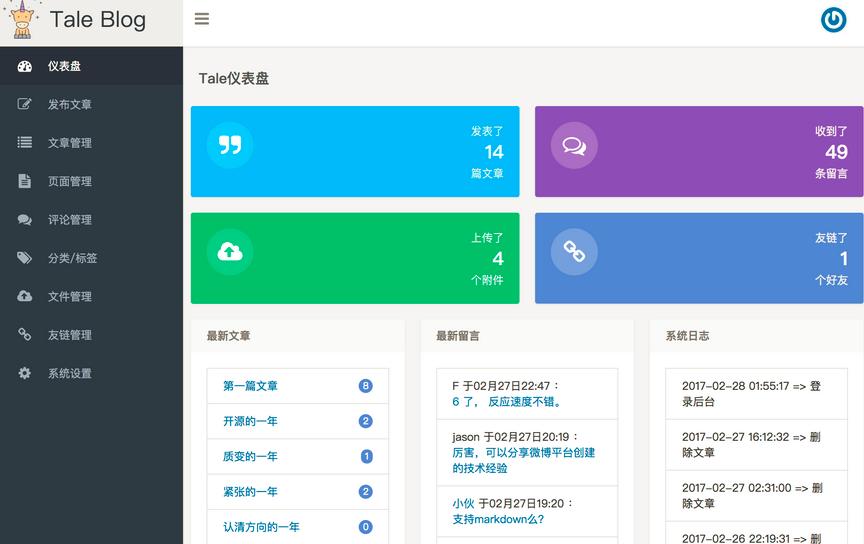
Task: Click the label 篇文章 on blue card
Action: coord(487,173)
